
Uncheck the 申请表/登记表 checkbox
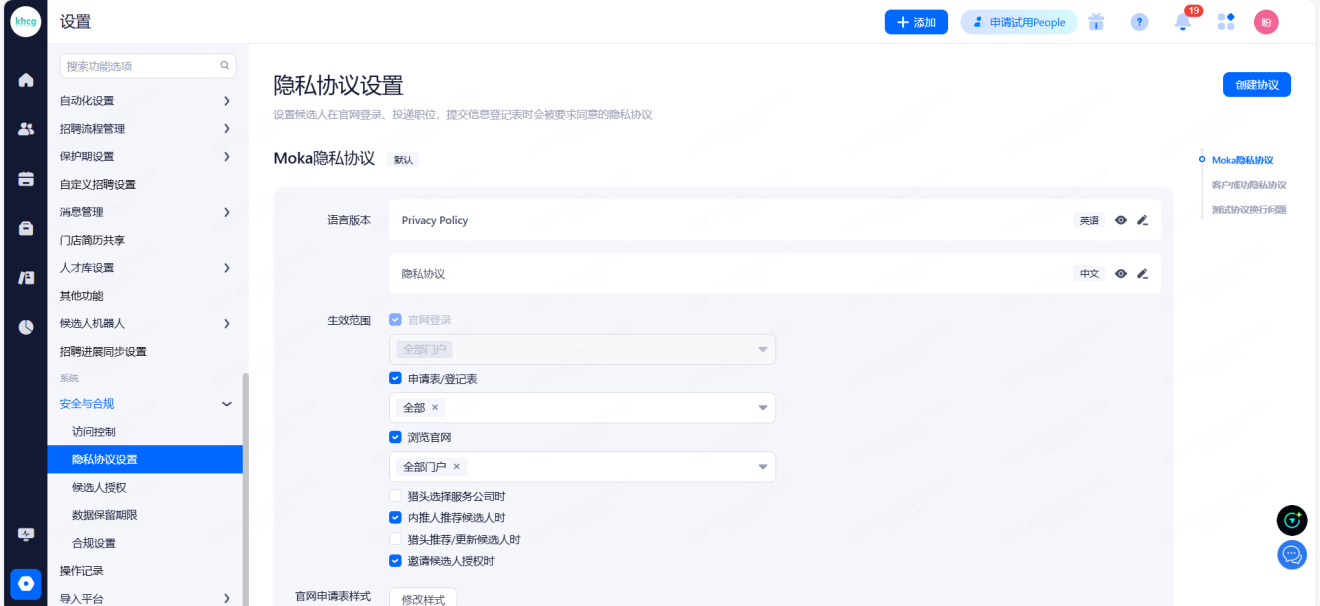click(x=395, y=379)
